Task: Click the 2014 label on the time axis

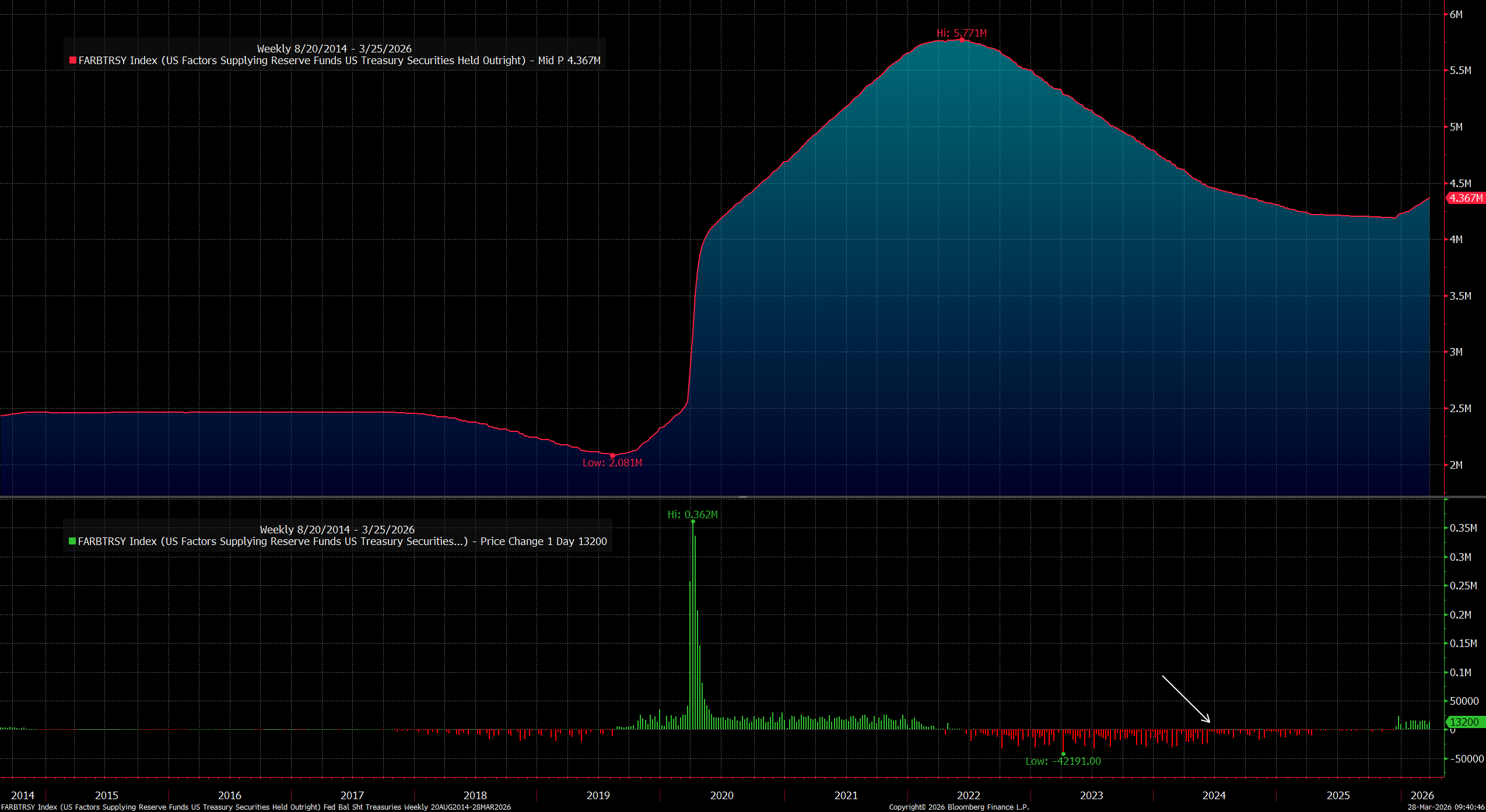Action: tap(23, 796)
